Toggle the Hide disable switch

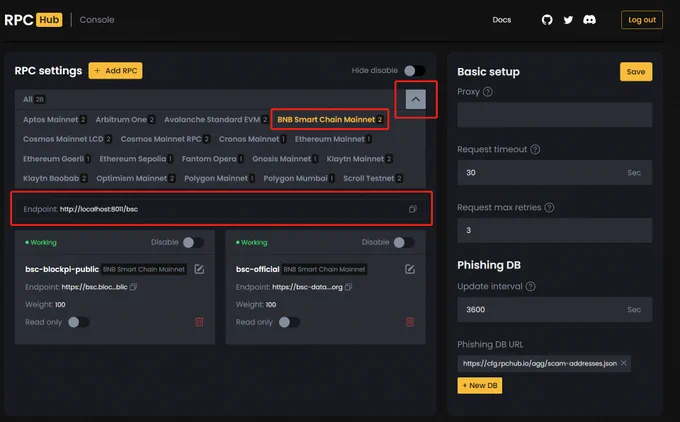pos(415,71)
